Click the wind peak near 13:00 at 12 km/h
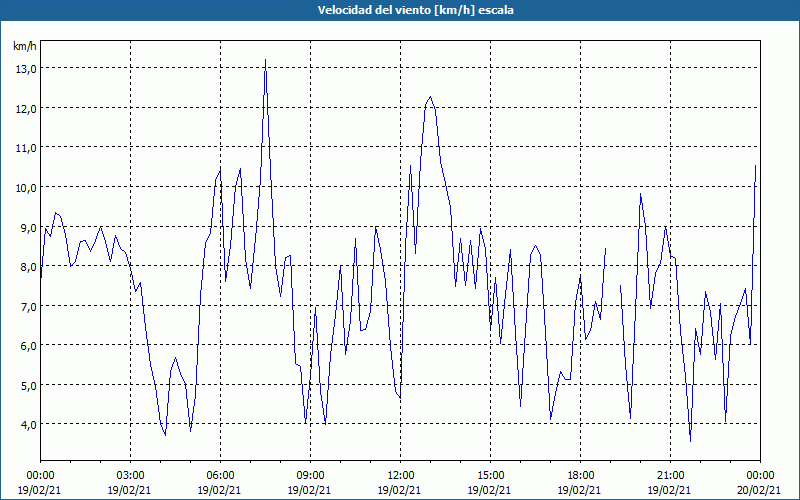 coord(430,97)
